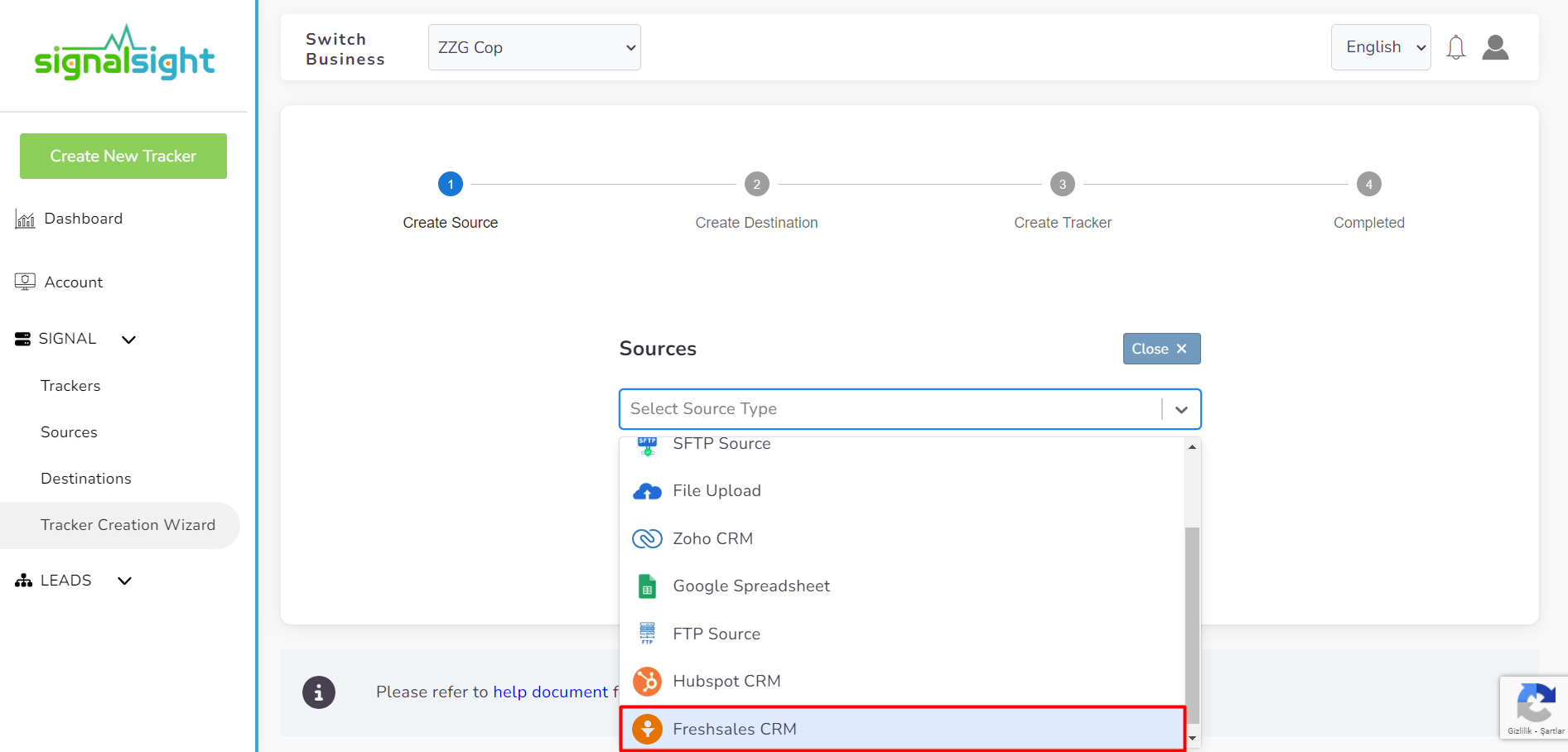The height and width of the screenshot is (752, 1568).
Task: Click the SFTP Source icon
Action: [647, 446]
